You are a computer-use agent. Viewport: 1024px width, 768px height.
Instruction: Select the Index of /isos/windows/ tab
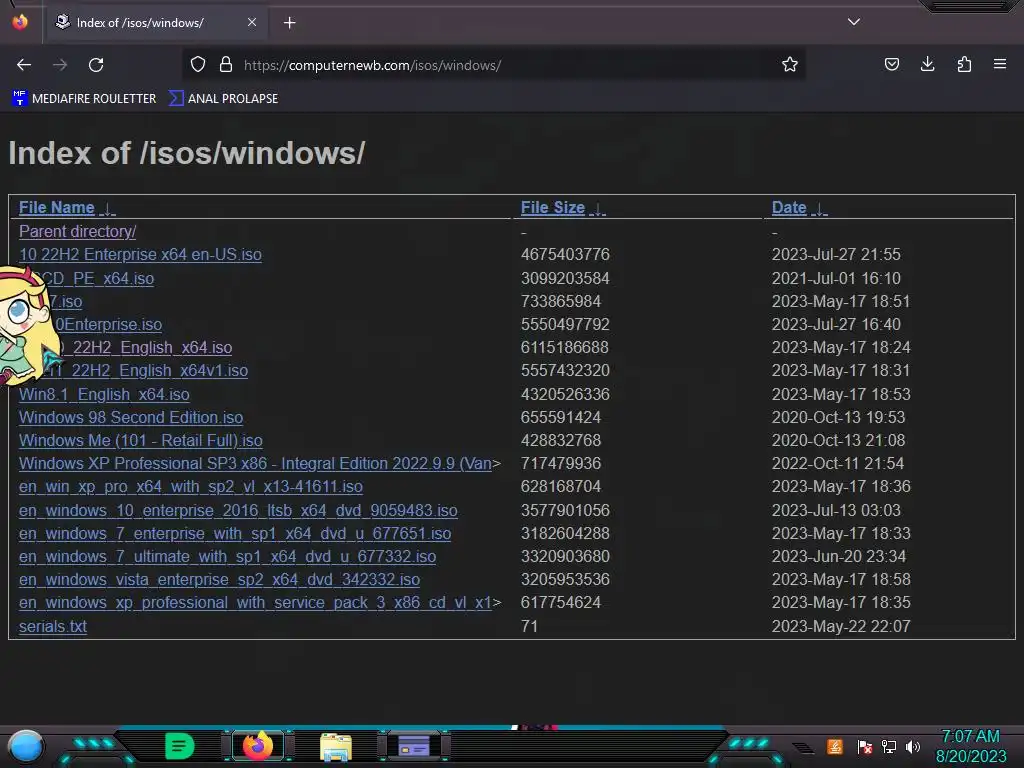(157, 23)
